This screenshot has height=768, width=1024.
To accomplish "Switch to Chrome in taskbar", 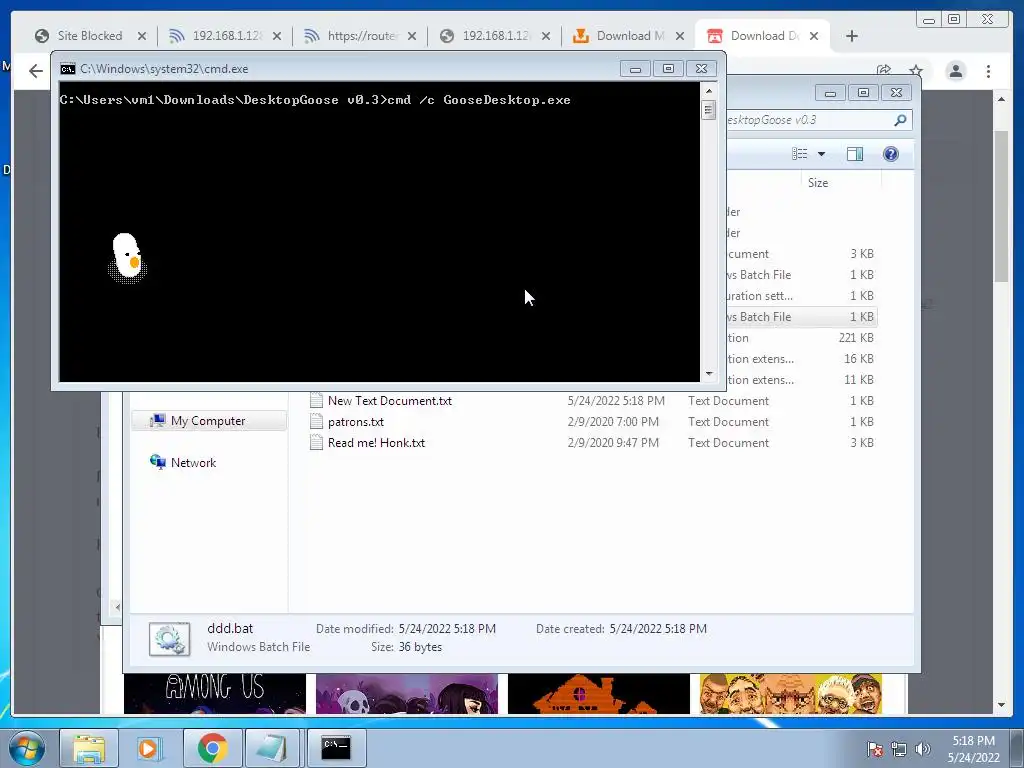I will (212, 748).
